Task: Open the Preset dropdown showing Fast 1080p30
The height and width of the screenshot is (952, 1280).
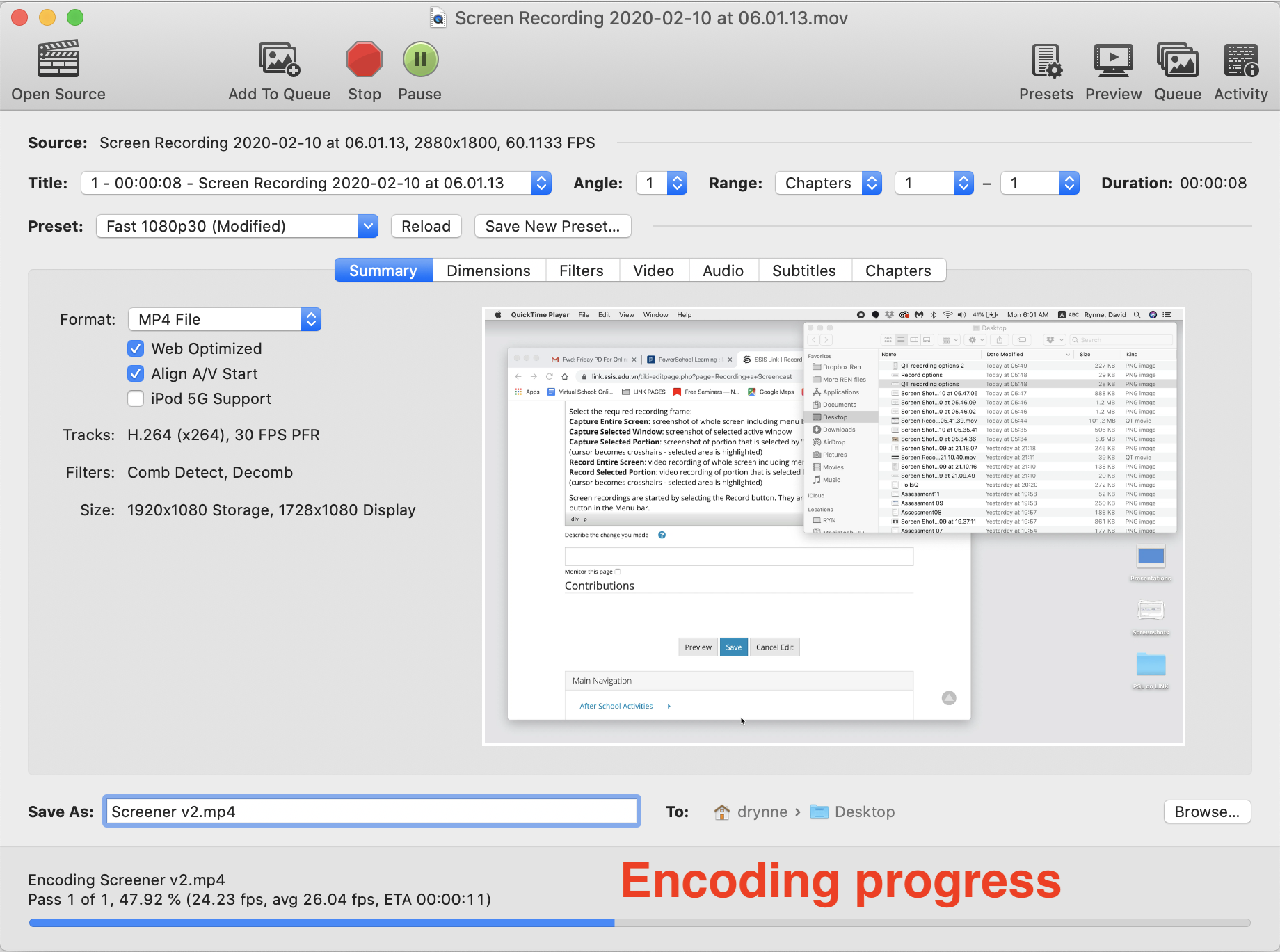Action: (237, 226)
